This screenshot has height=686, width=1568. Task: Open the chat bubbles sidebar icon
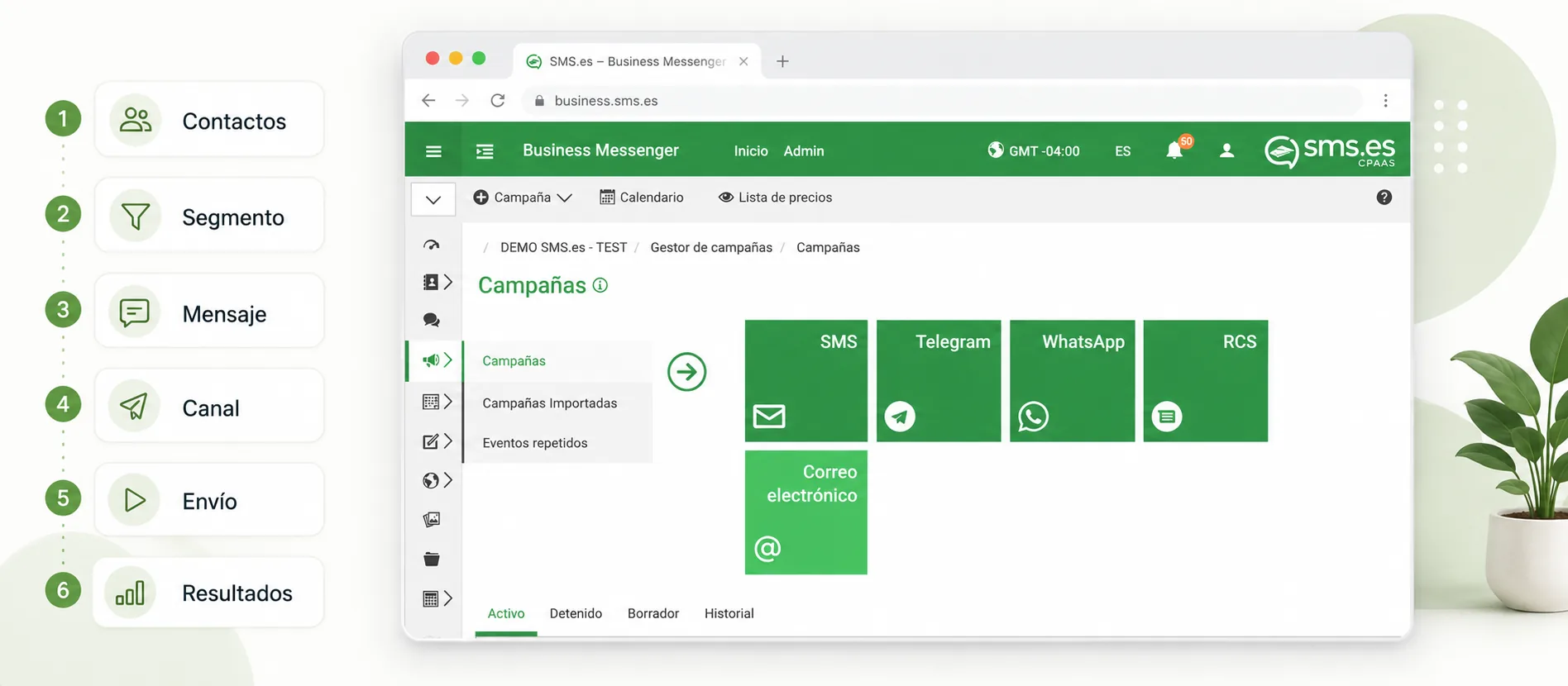pyautogui.click(x=431, y=320)
